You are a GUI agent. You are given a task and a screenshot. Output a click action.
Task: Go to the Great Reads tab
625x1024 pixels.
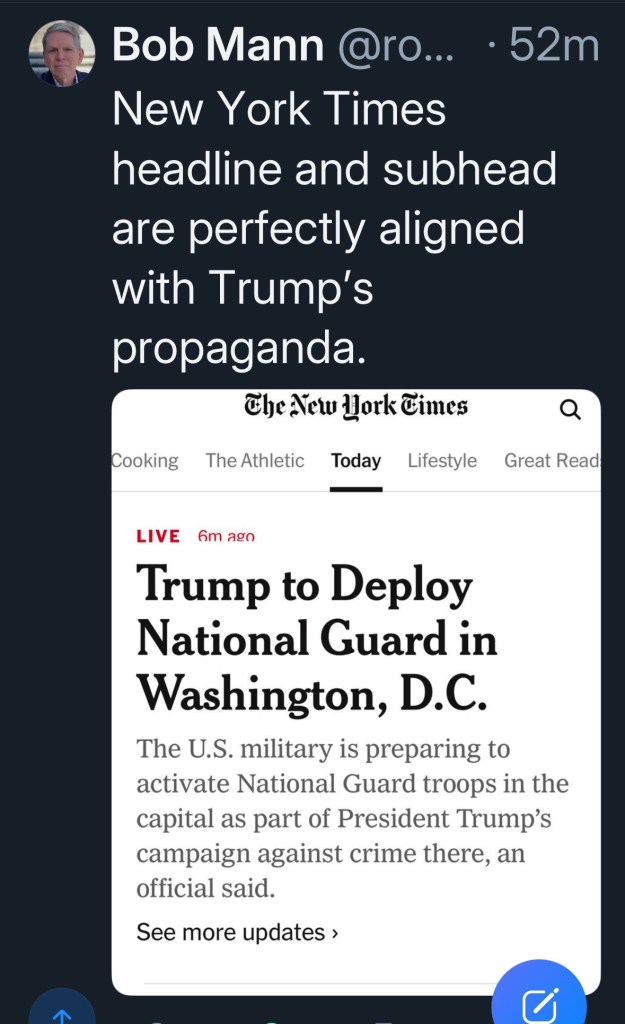coord(551,461)
